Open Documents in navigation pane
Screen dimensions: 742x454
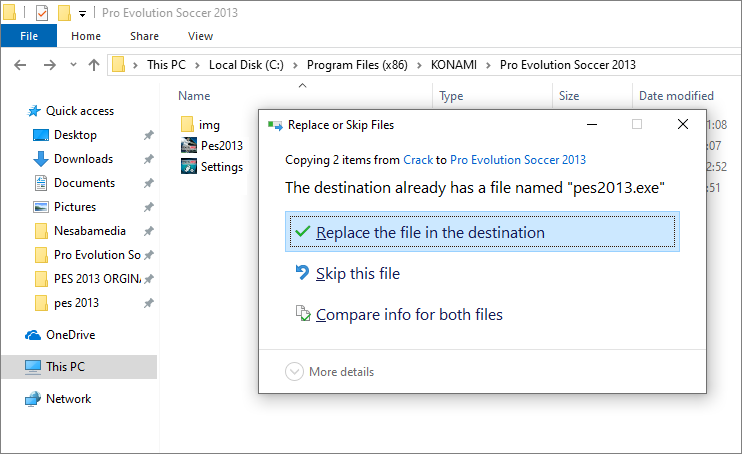[x=84, y=183]
